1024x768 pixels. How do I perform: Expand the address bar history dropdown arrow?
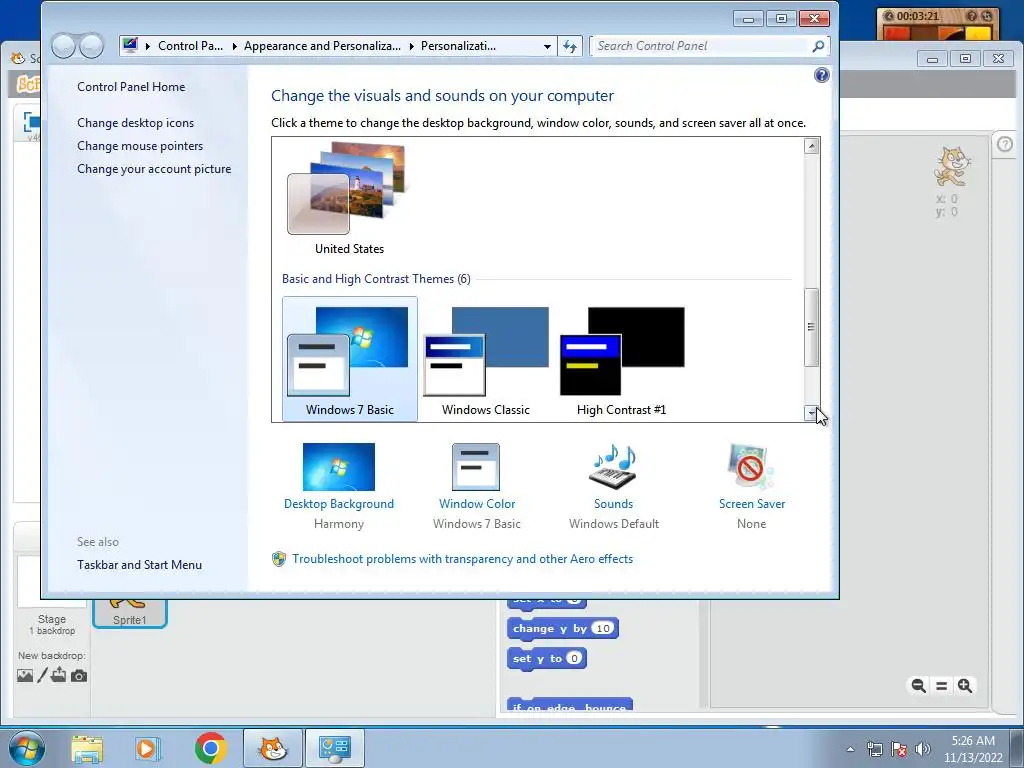(547, 46)
